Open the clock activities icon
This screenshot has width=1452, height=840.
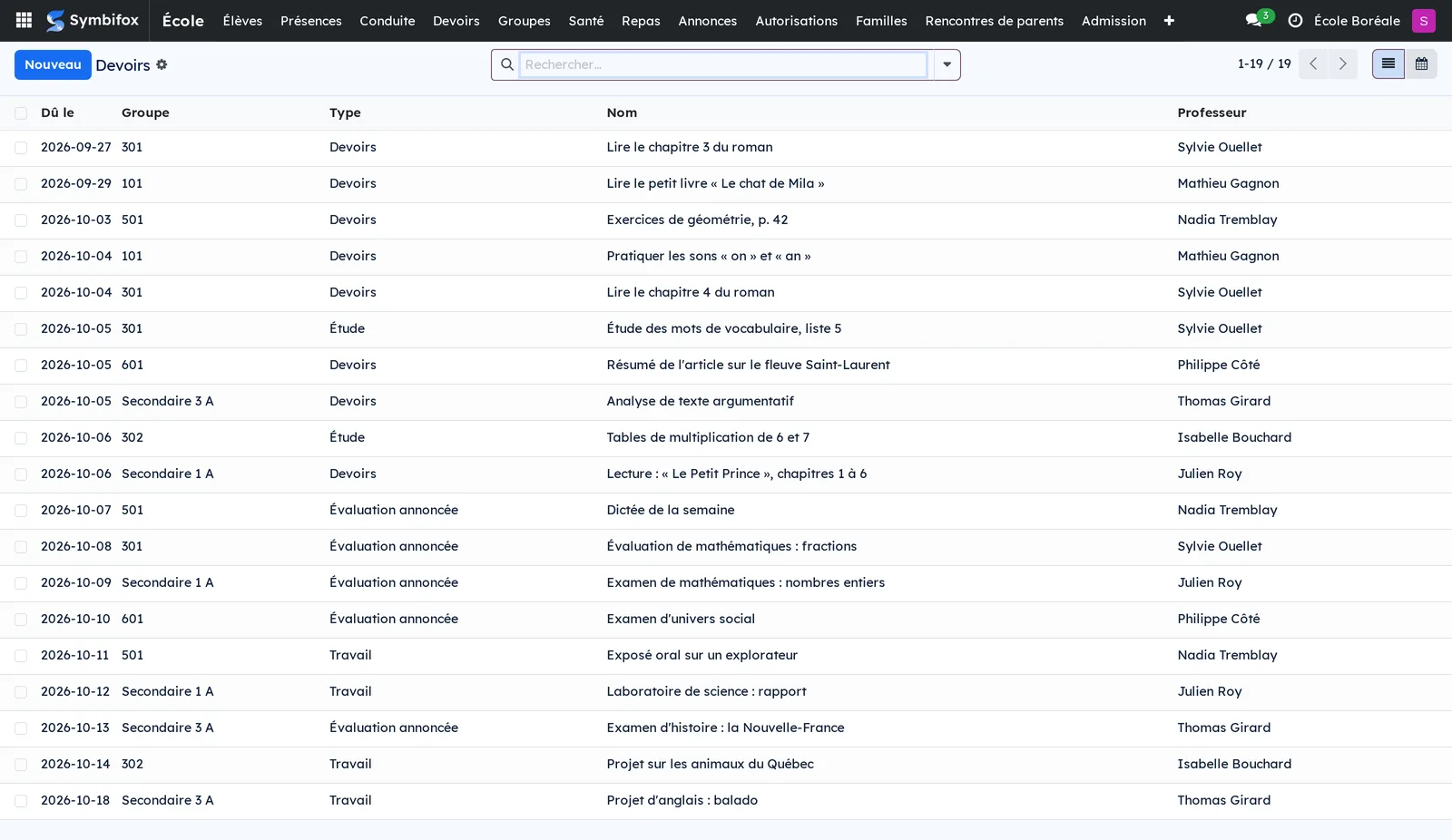(1295, 20)
